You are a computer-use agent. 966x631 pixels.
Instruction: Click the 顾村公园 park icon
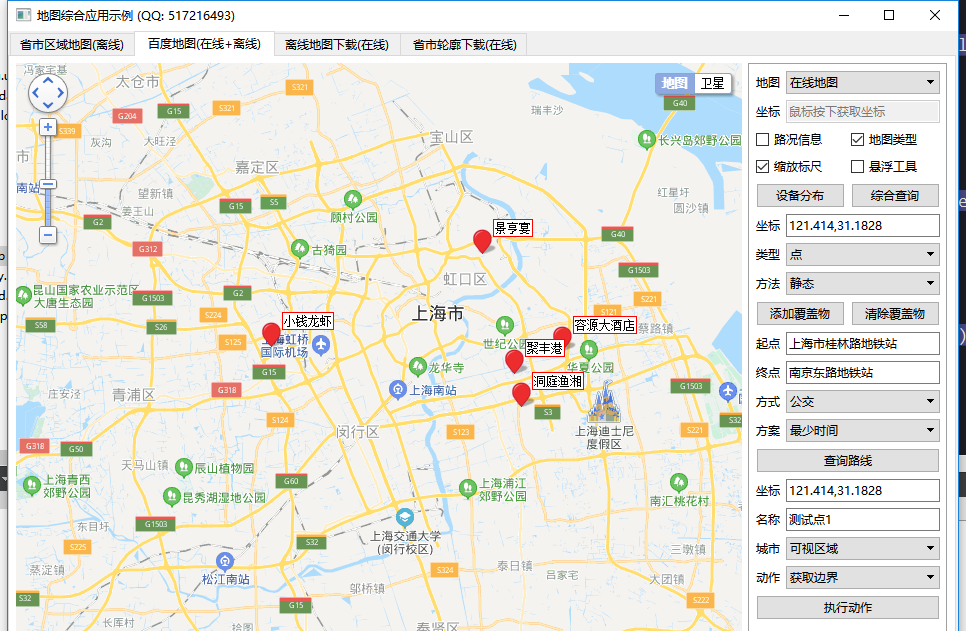(x=353, y=200)
